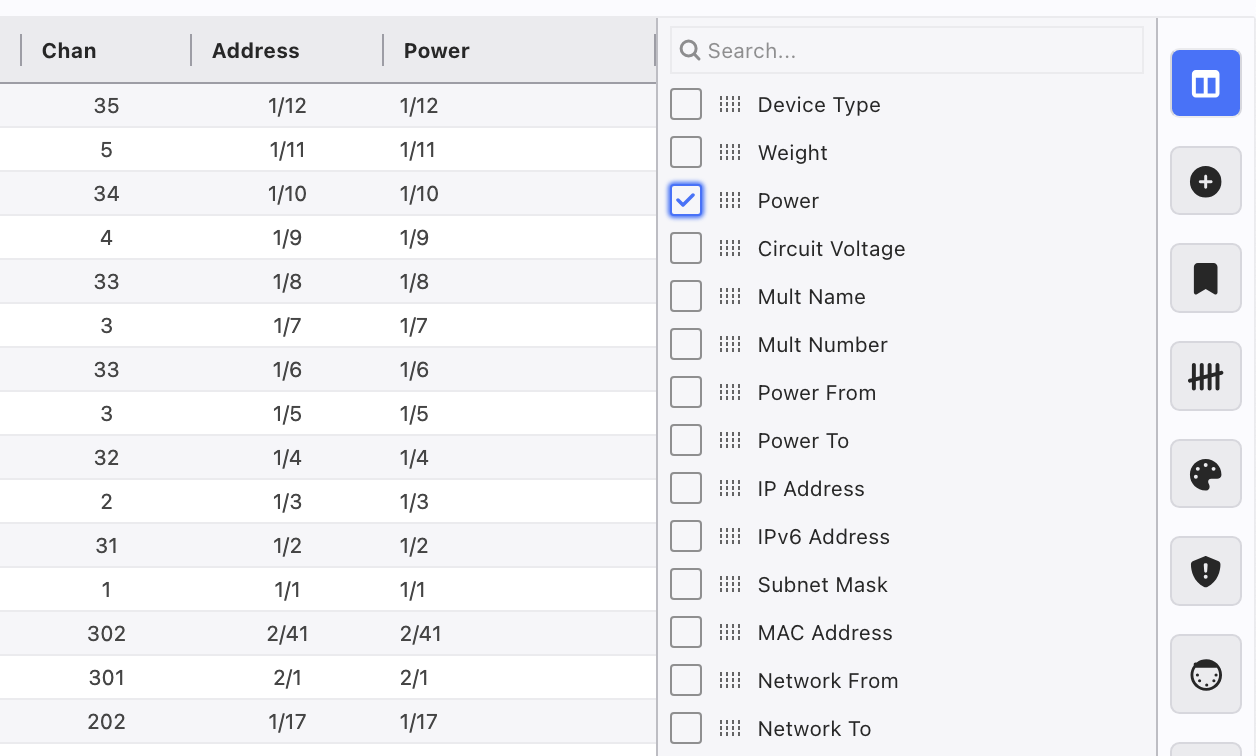This screenshot has height=756, width=1256.
Task: Check the MAC Address column checkbox
Action: [x=686, y=633]
